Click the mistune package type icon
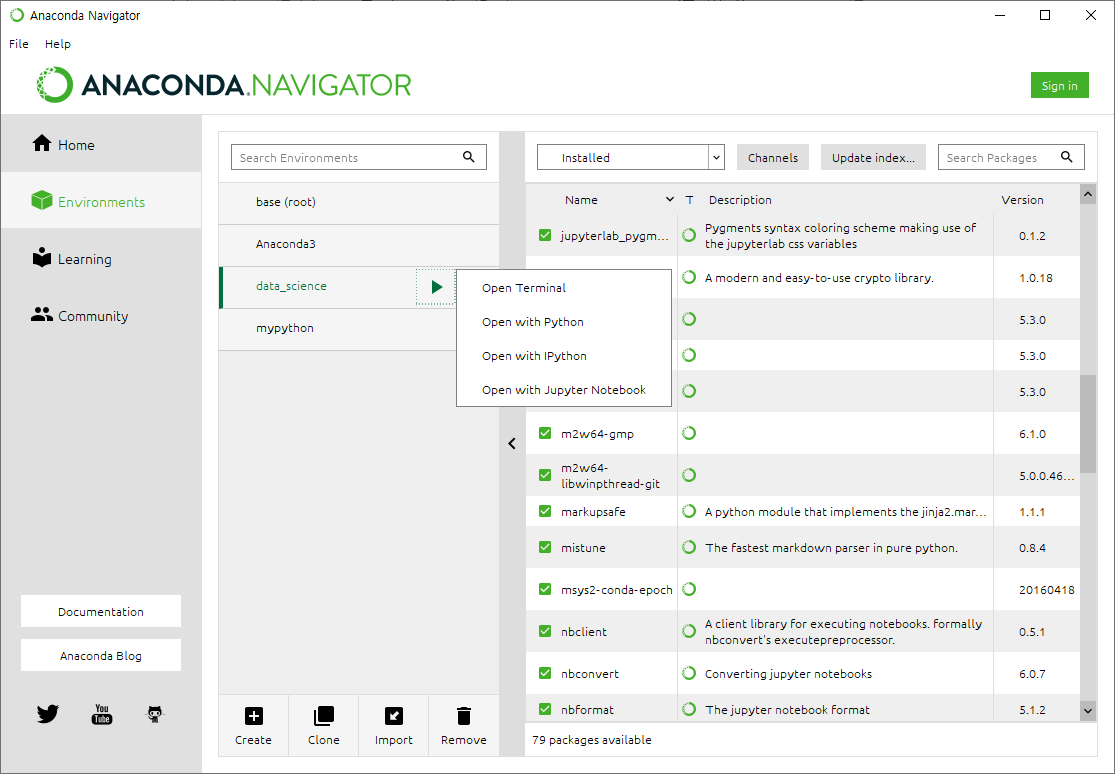 tap(688, 547)
